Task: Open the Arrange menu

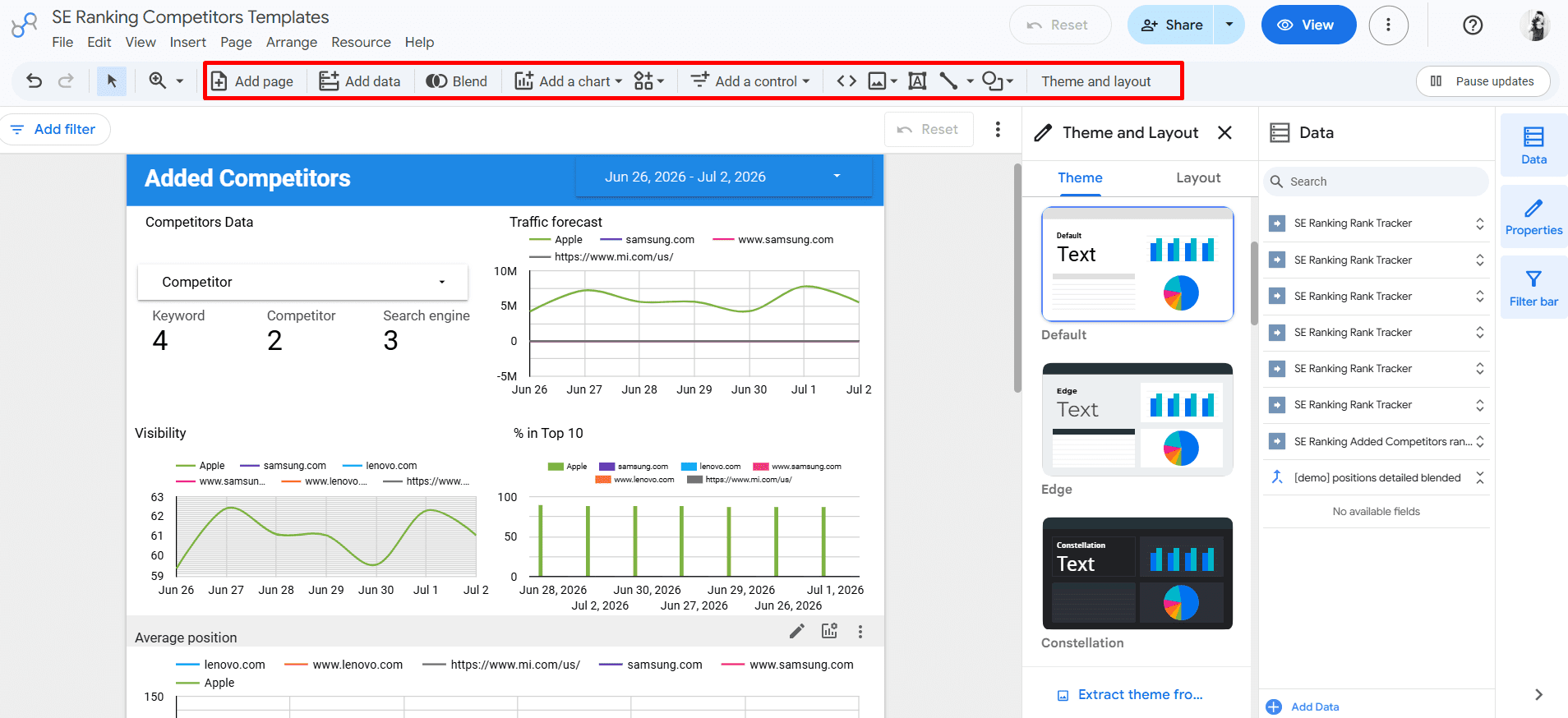Action: (x=292, y=42)
